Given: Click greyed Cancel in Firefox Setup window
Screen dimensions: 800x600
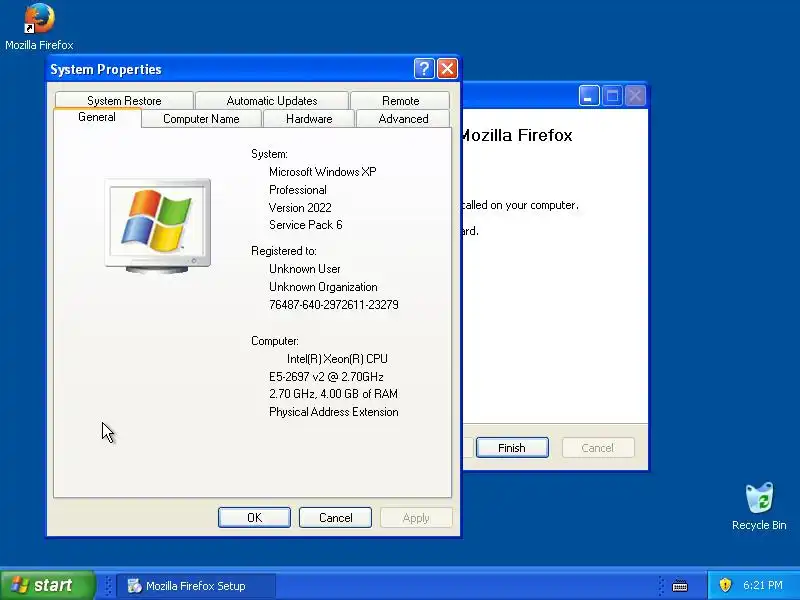Looking at the screenshot, I should 597,448.
